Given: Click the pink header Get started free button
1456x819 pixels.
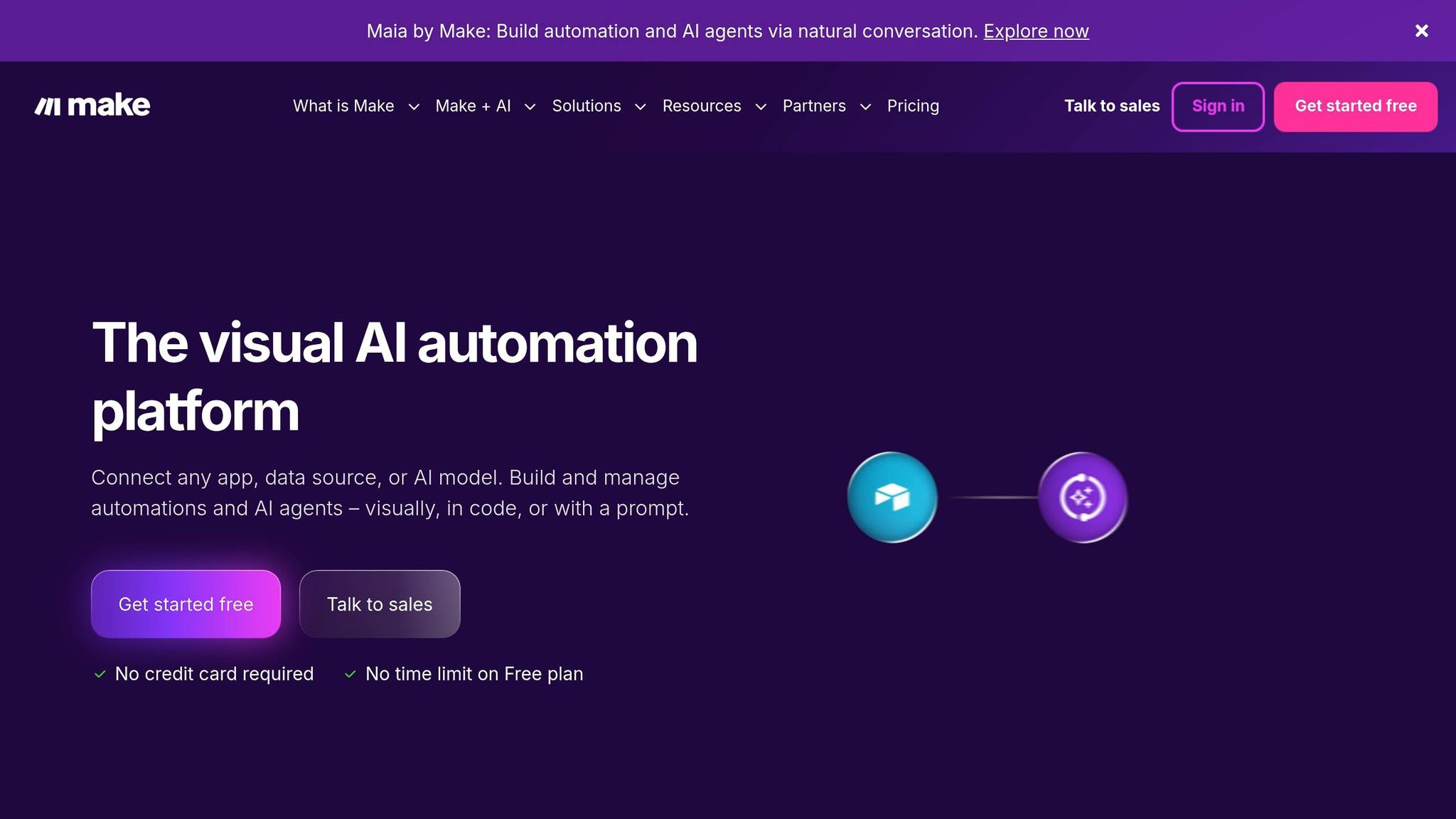Looking at the screenshot, I should 1355,107.
